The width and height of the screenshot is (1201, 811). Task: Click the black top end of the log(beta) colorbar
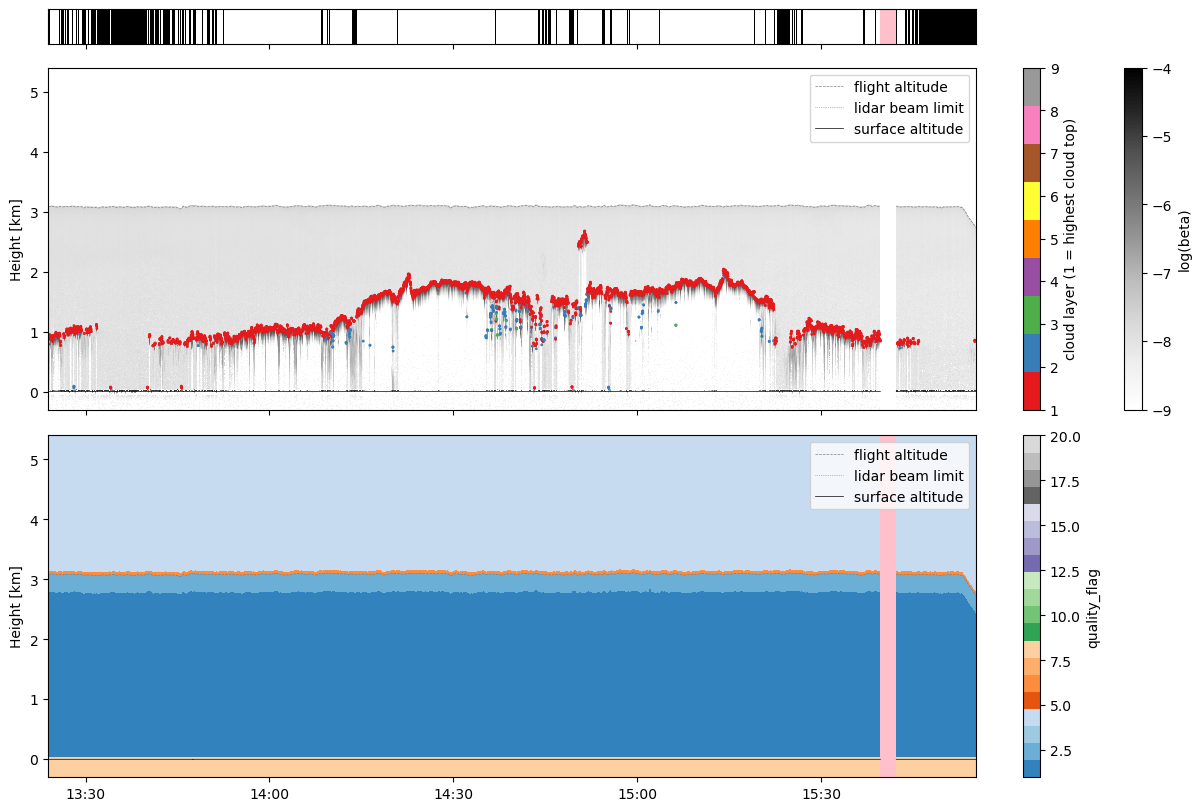tap(1133, 73)
